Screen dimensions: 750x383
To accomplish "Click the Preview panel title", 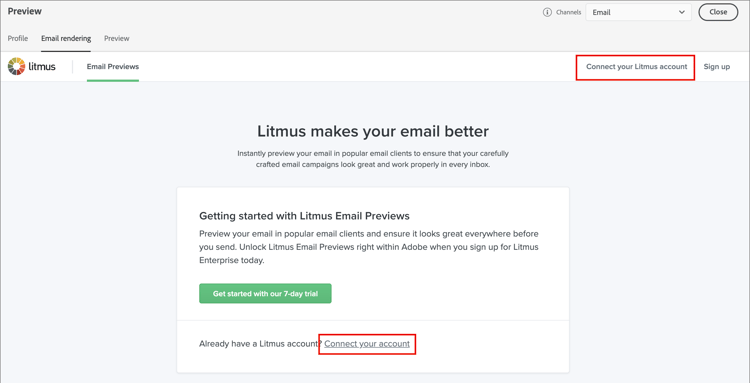I will tap(24, 11).
